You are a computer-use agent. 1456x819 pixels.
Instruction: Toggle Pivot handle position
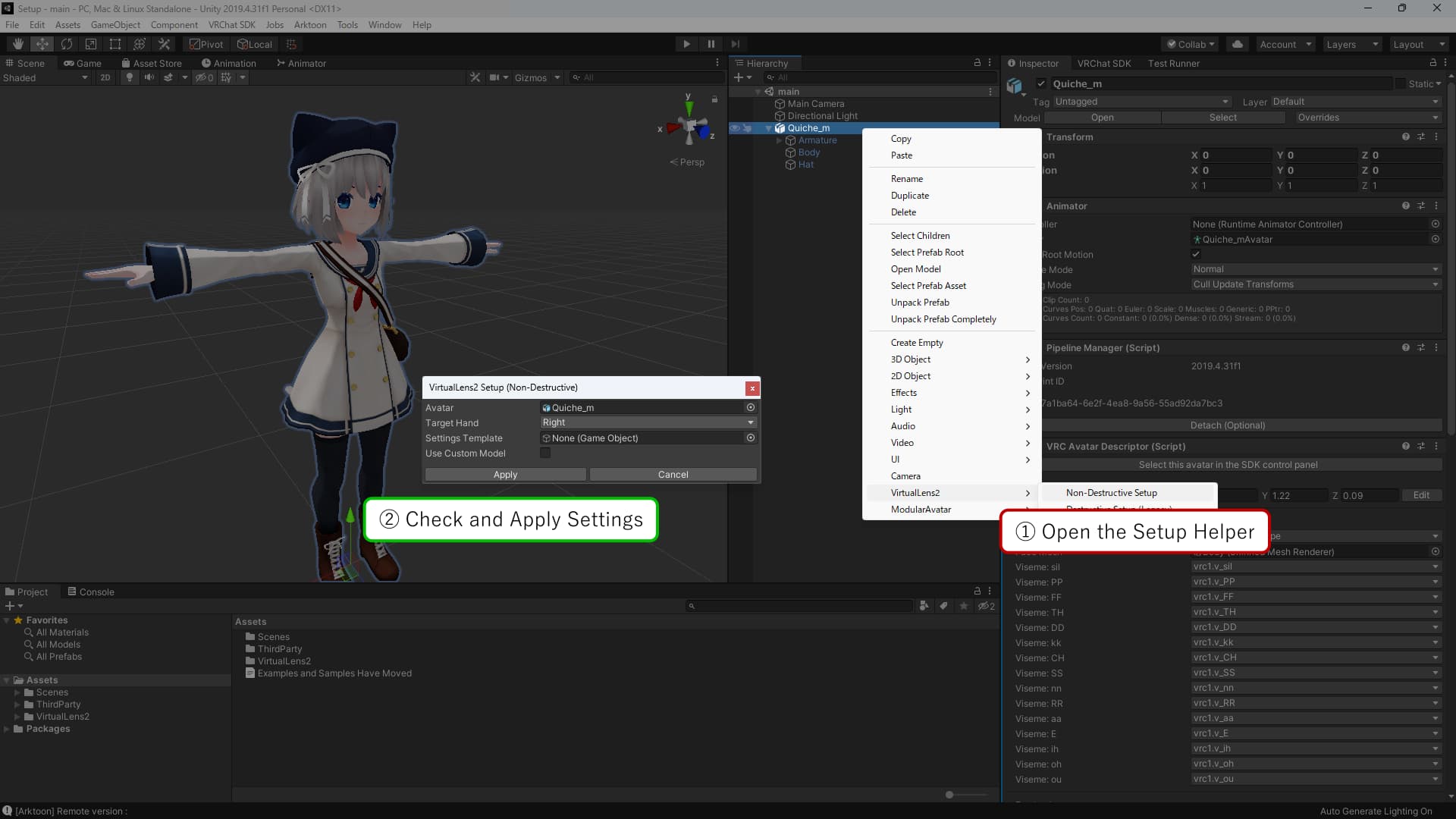pos(206,44)
